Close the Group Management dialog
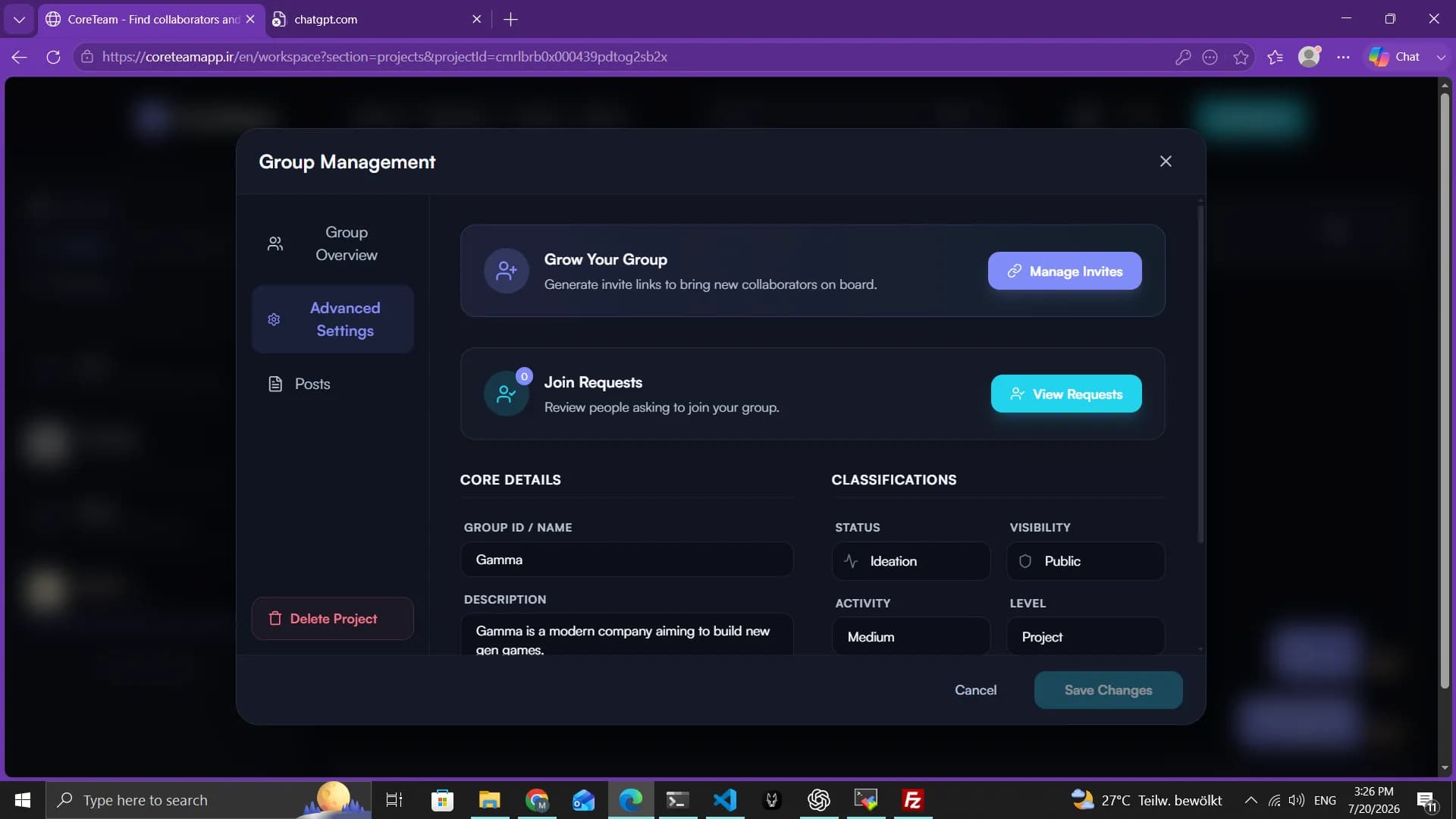1456x819 pixels. (1166, 162)
